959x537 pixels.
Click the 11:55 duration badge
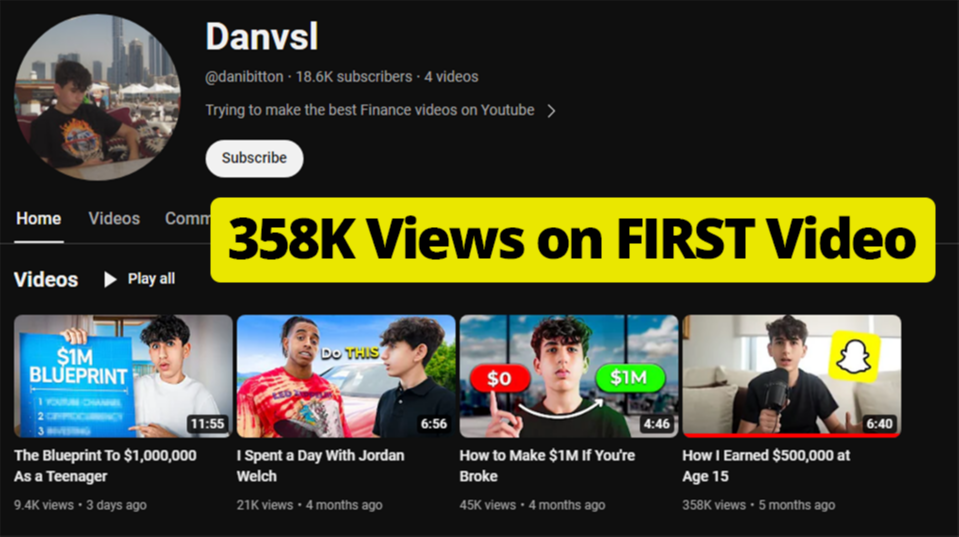pyautogui.click(x=207, y=424)
